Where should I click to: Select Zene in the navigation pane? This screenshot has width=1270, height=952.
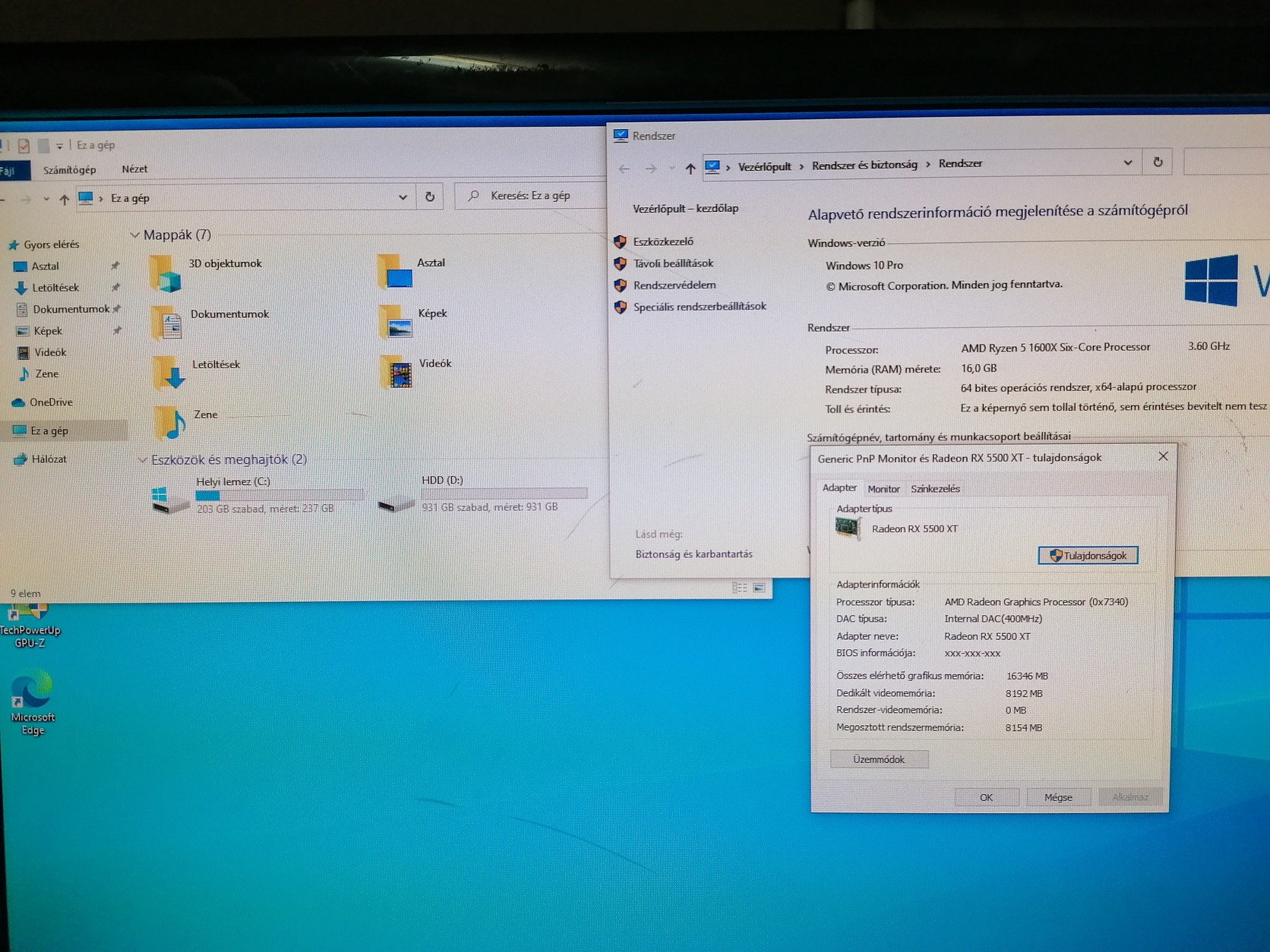(46, 374)
